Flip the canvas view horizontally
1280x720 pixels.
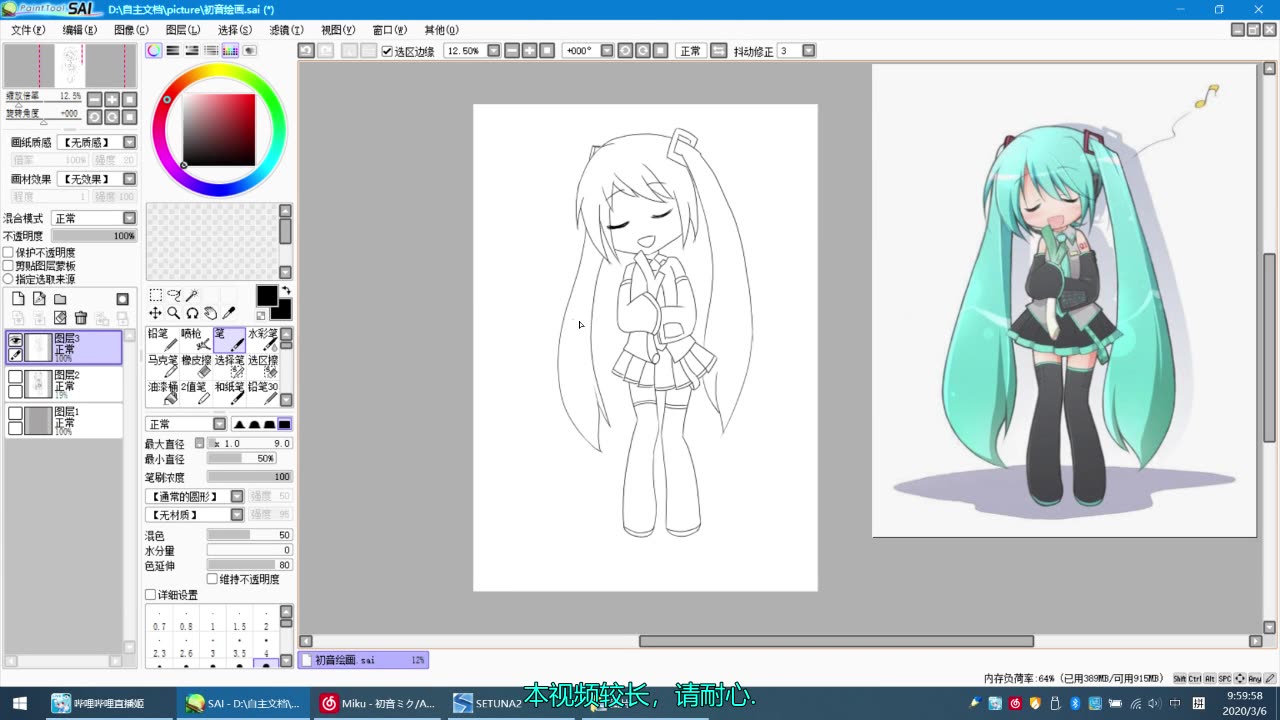pyautogui.click(x=718, y=51)
